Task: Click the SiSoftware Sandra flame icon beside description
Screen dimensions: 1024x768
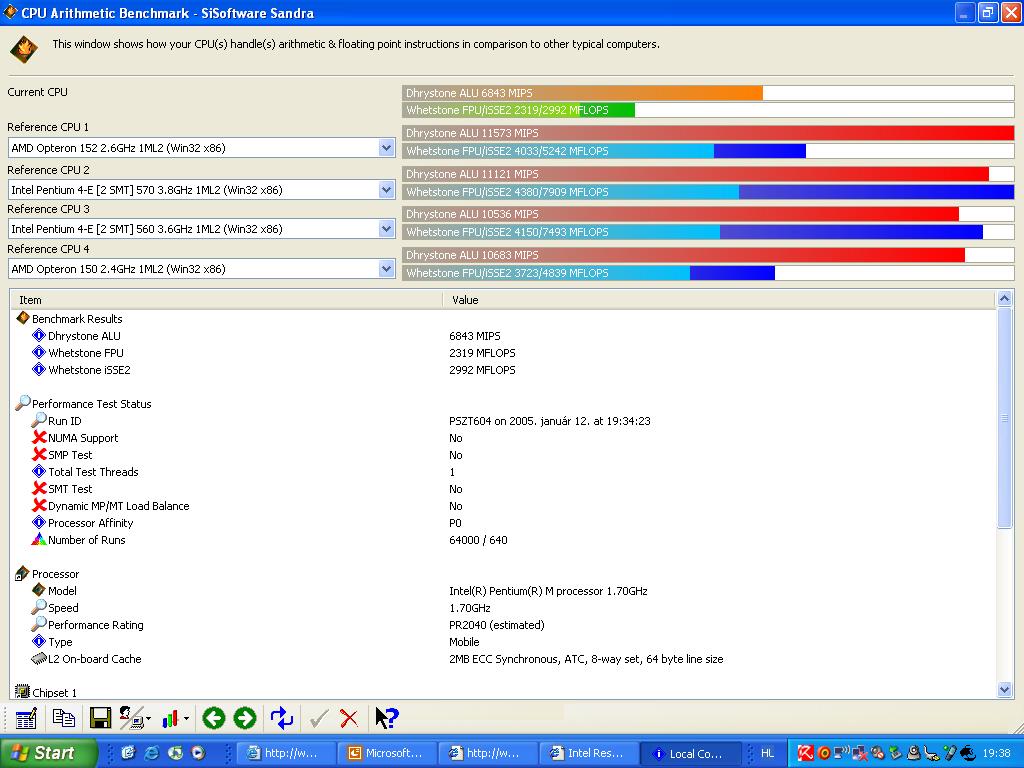Action: (x=24, y=49)
